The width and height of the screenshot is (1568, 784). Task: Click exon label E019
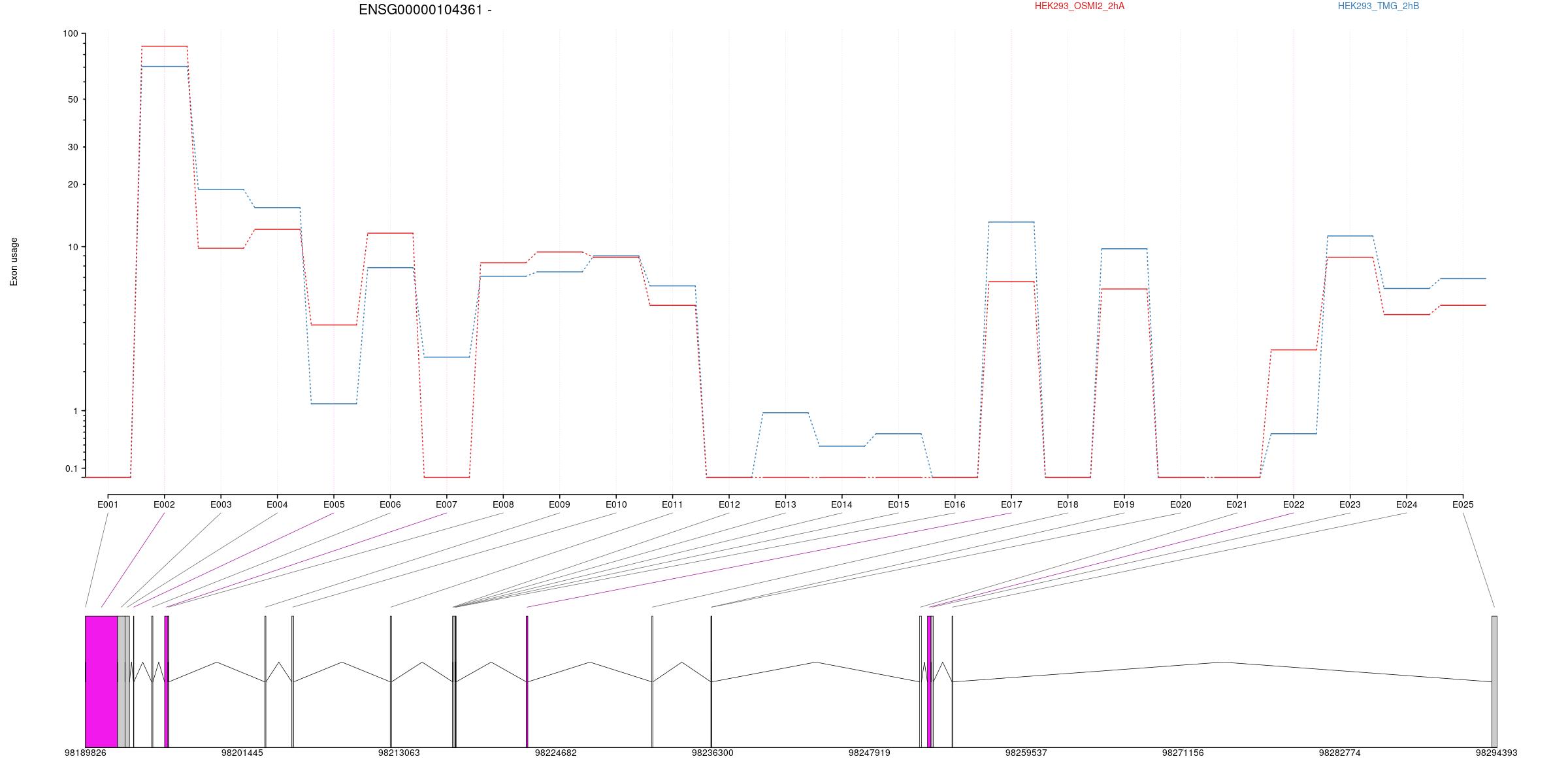(x=1124, y=504)
